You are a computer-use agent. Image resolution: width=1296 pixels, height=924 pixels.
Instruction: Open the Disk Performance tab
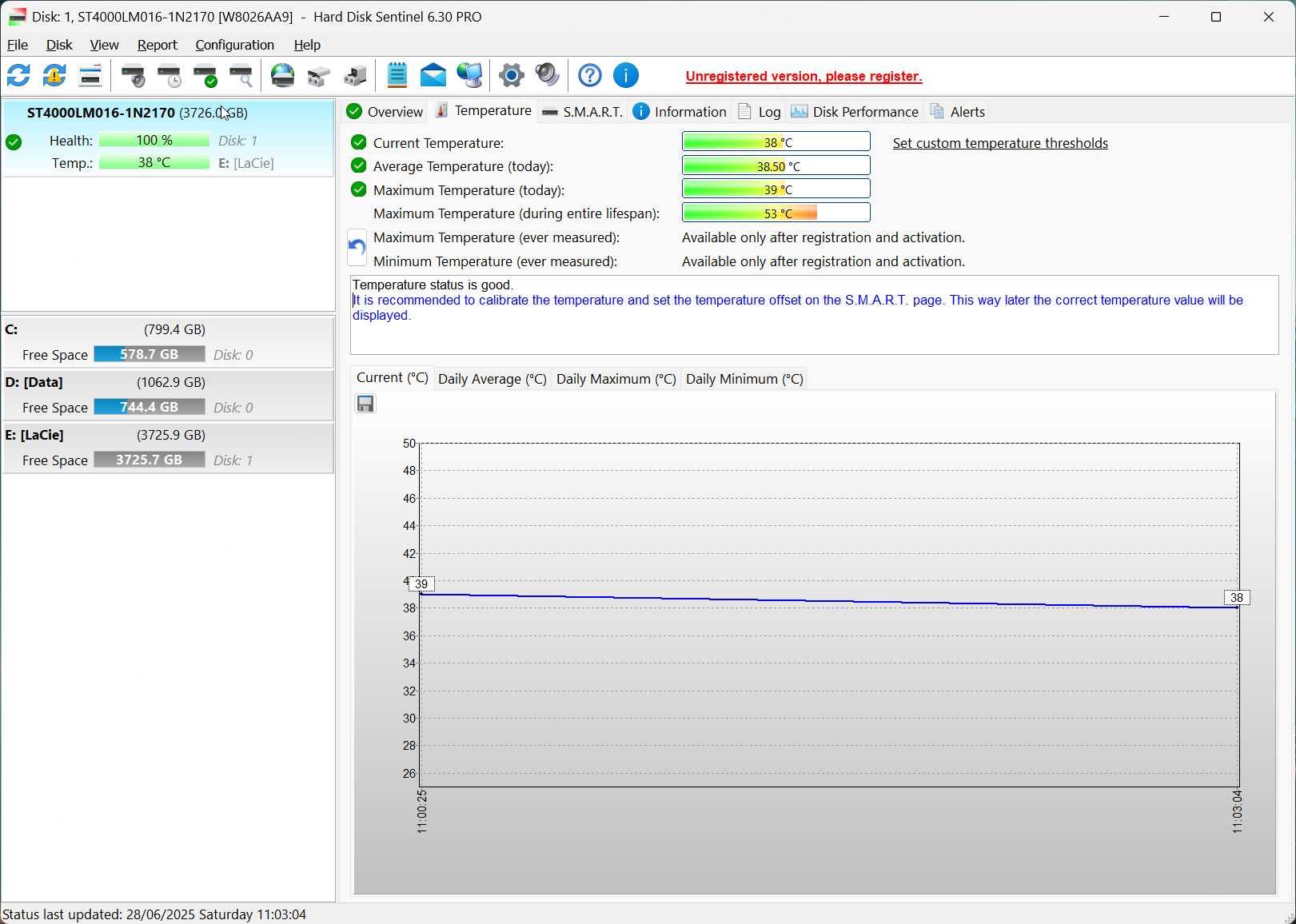click(855, 112)
